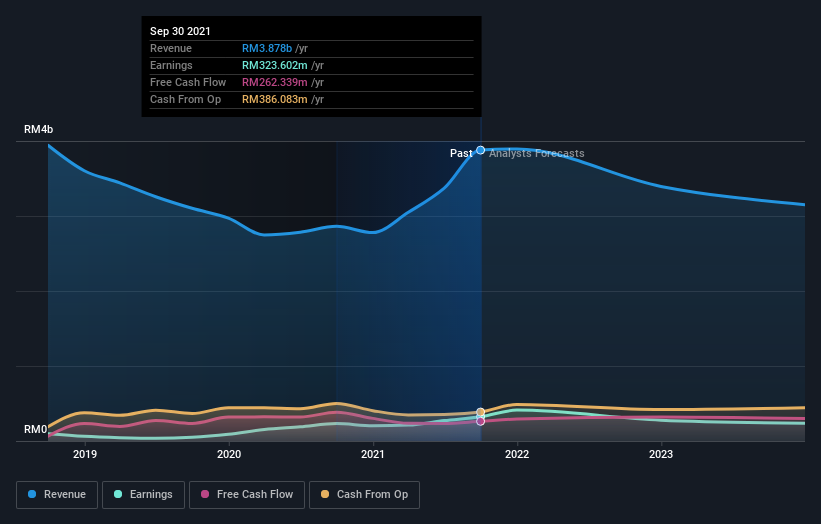The image size is (821, 524).
Task: Click the Sep 30 2021 tooltip date
Action: tap(180, 31)
